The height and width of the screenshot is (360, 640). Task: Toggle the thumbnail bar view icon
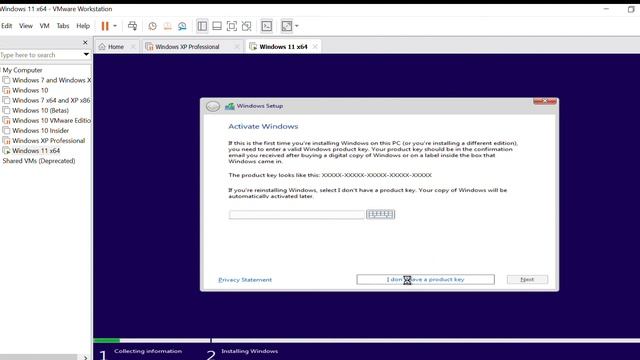217,26
